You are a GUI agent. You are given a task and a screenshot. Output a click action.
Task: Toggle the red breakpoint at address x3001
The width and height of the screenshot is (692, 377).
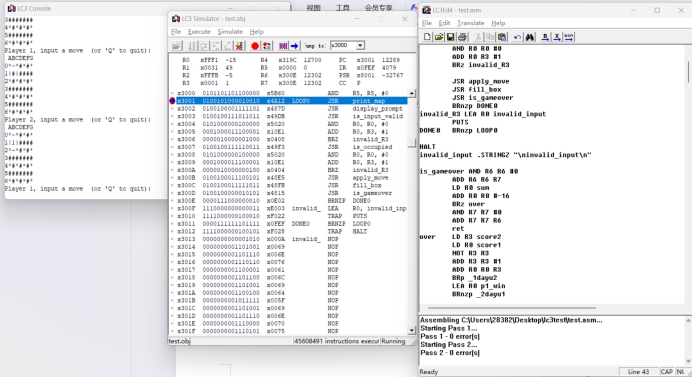(x=172, y=101)
